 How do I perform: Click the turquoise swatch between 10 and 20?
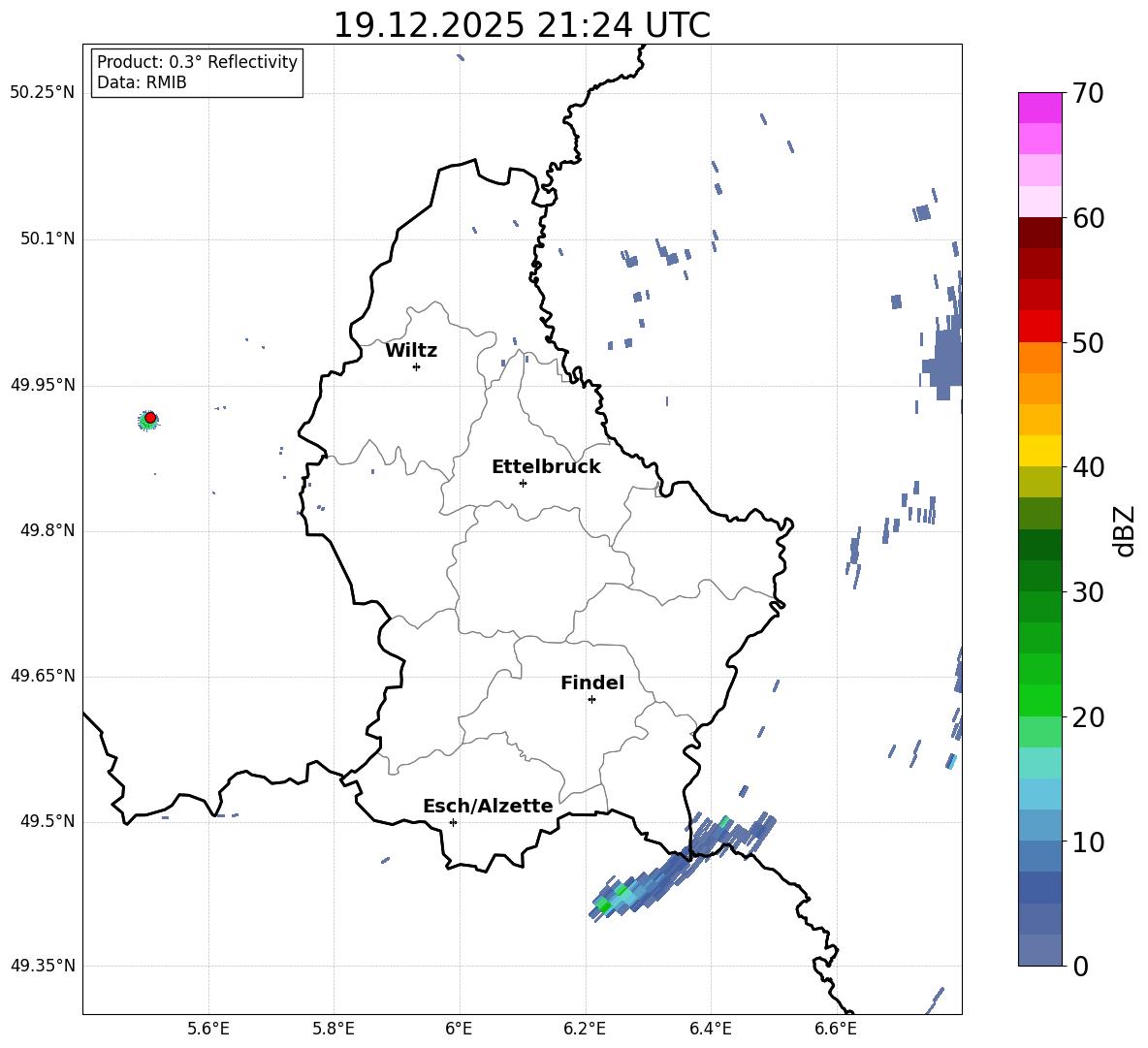click(x=1039, y=763)
